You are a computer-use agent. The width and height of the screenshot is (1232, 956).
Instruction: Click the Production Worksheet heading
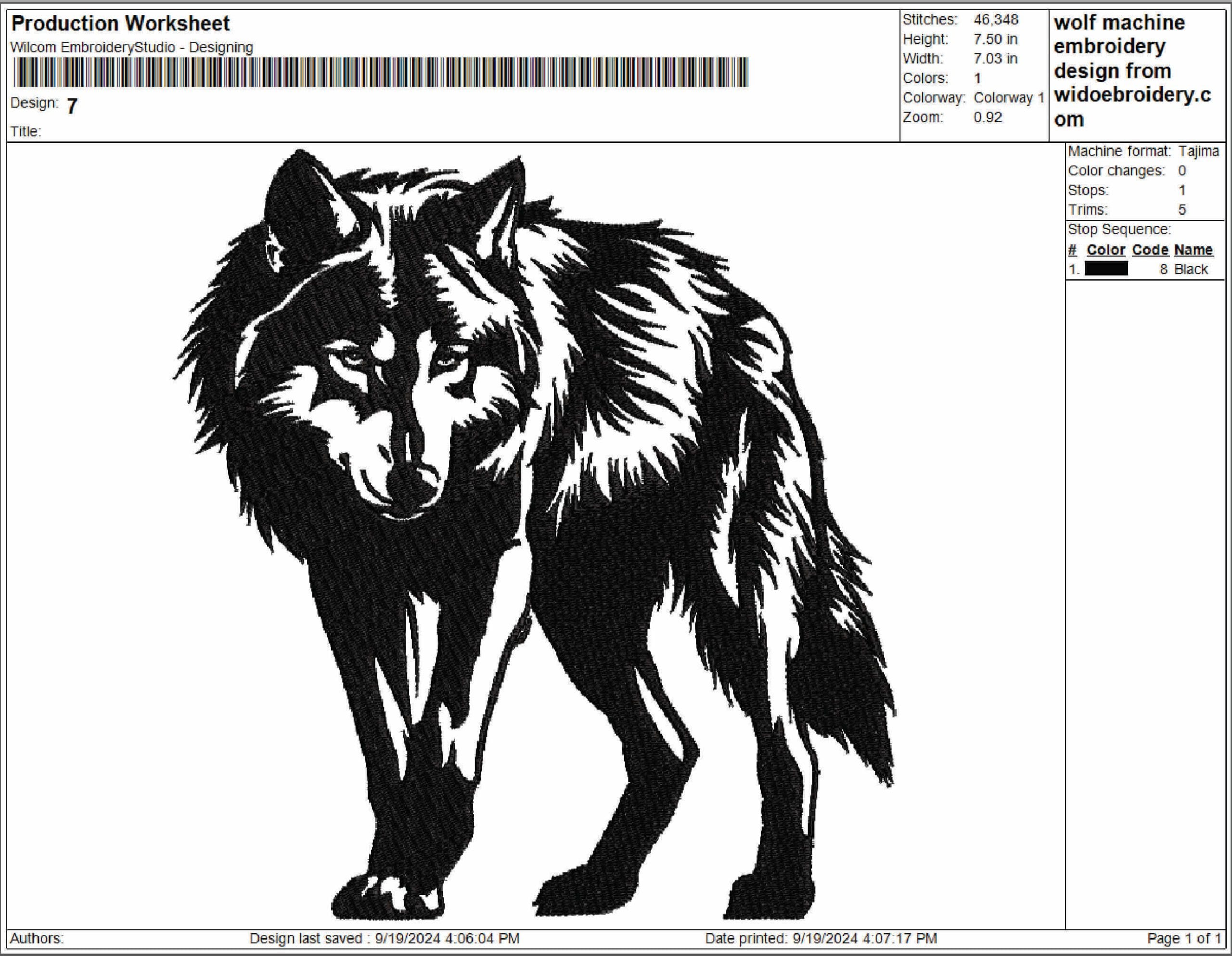120,24
